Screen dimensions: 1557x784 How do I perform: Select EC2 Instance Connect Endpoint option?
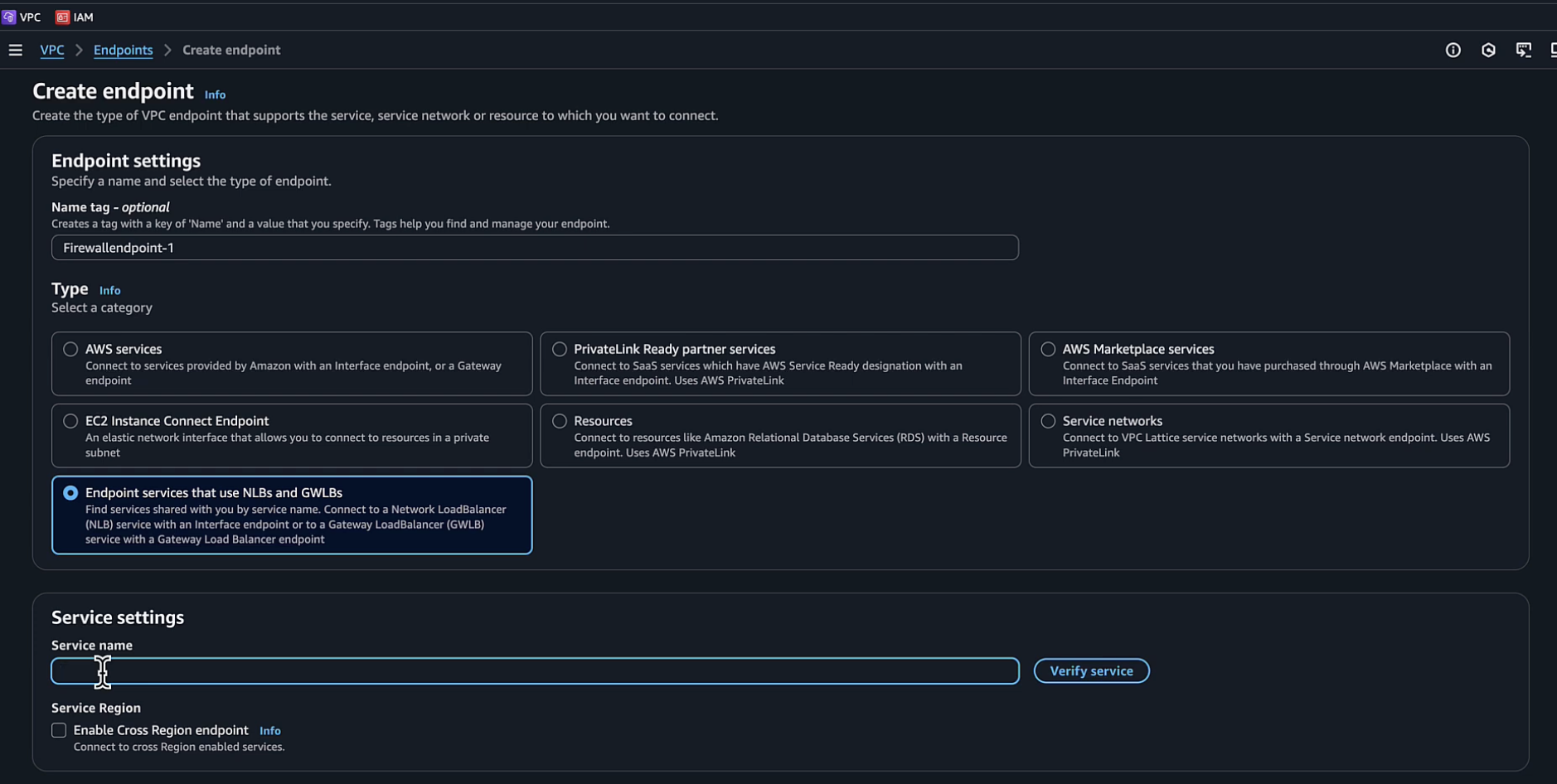pos(70,421)
